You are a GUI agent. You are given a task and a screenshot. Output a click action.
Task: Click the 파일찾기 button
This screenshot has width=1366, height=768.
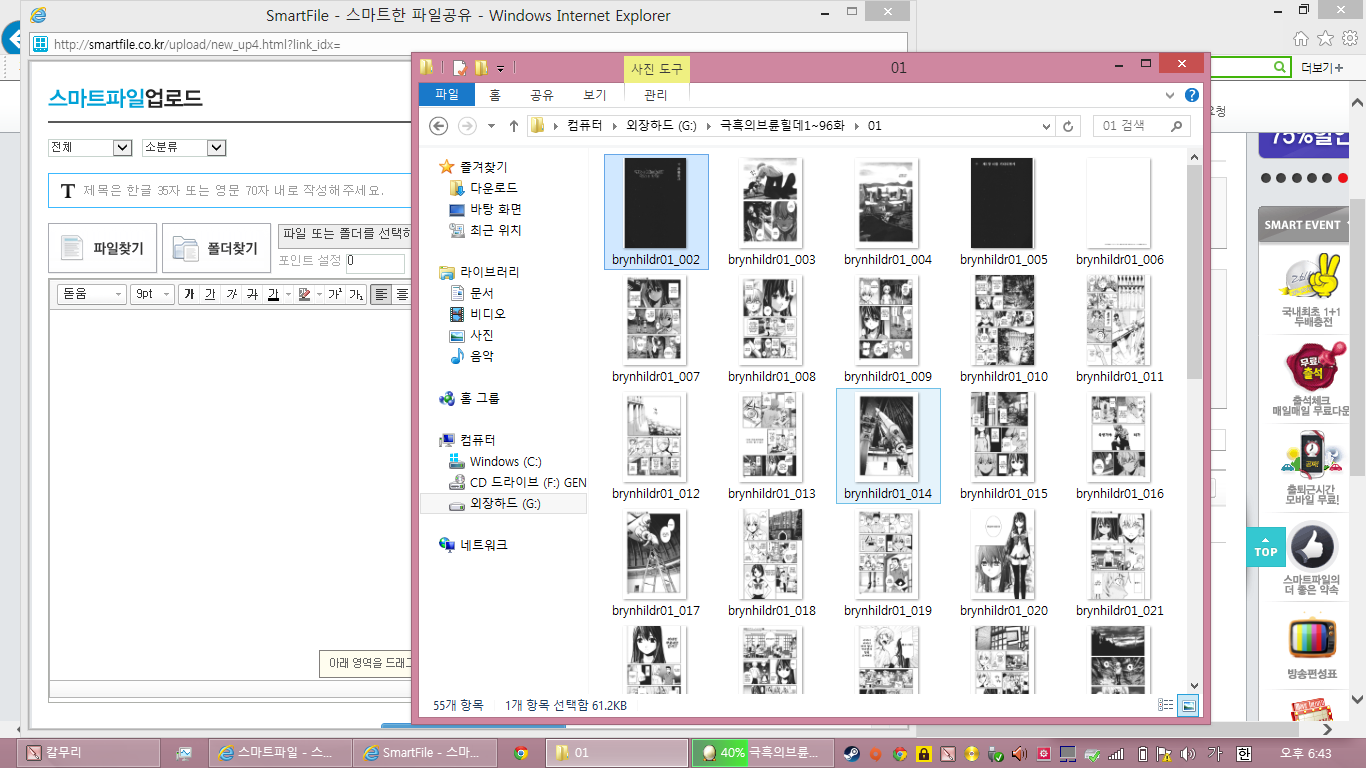(x=103, y=248)
